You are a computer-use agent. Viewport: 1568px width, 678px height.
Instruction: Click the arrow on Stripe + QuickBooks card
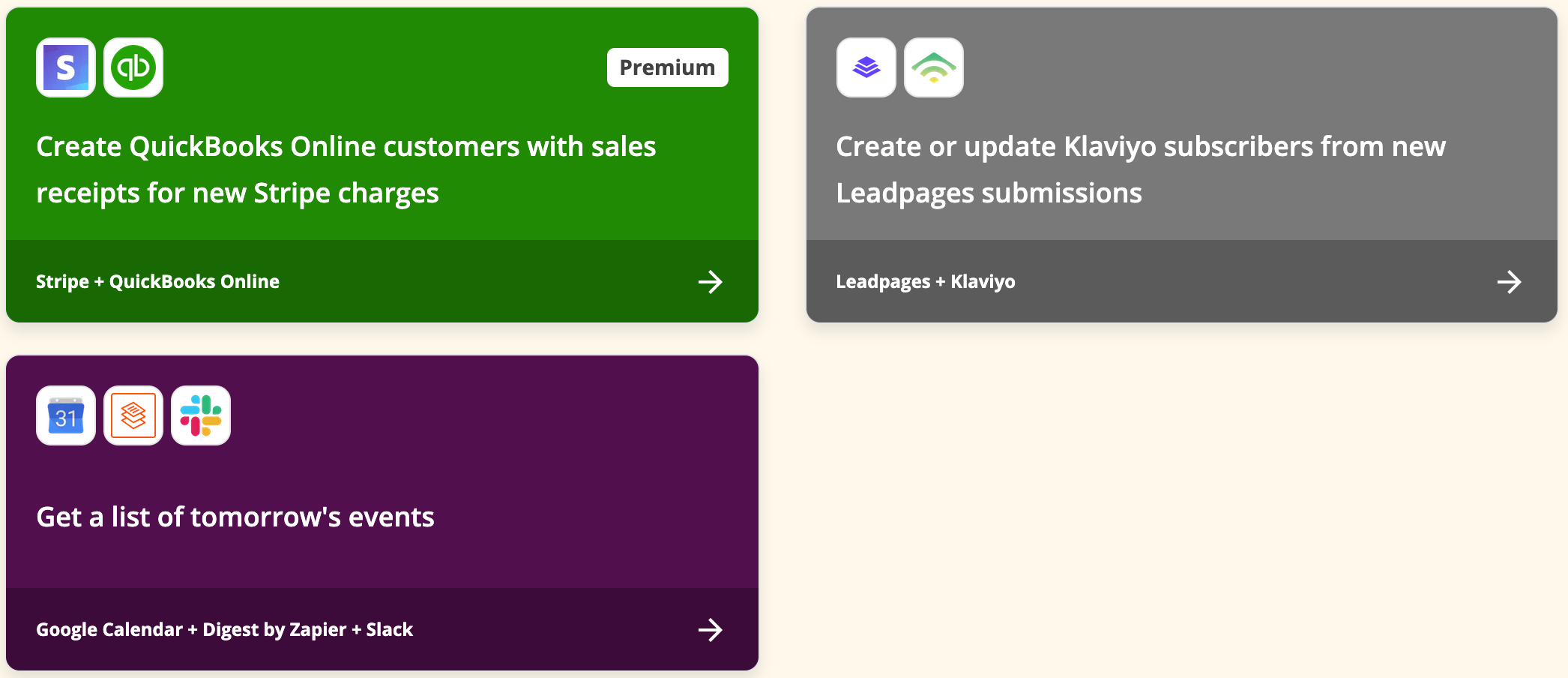click(x=710, y=282)
